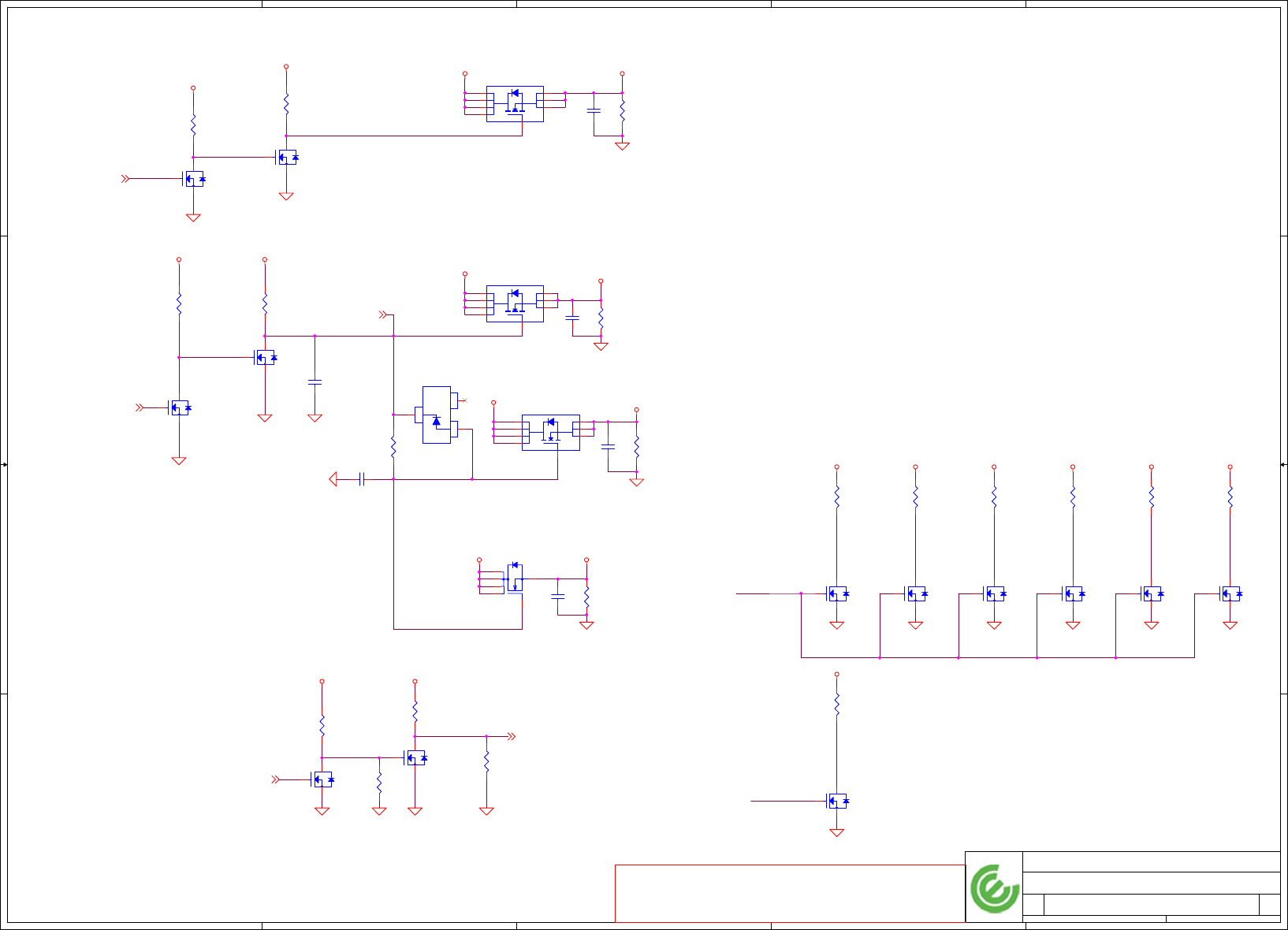Select the unboxed P-channel MOSFET load switch
The image size is (1288, 930).
(514, 578)
